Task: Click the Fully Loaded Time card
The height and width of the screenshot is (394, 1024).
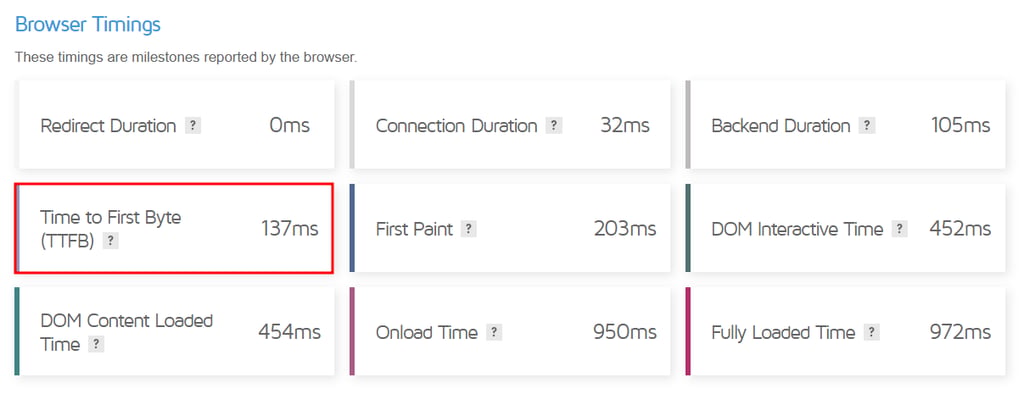Action: [x=846, y=332]
